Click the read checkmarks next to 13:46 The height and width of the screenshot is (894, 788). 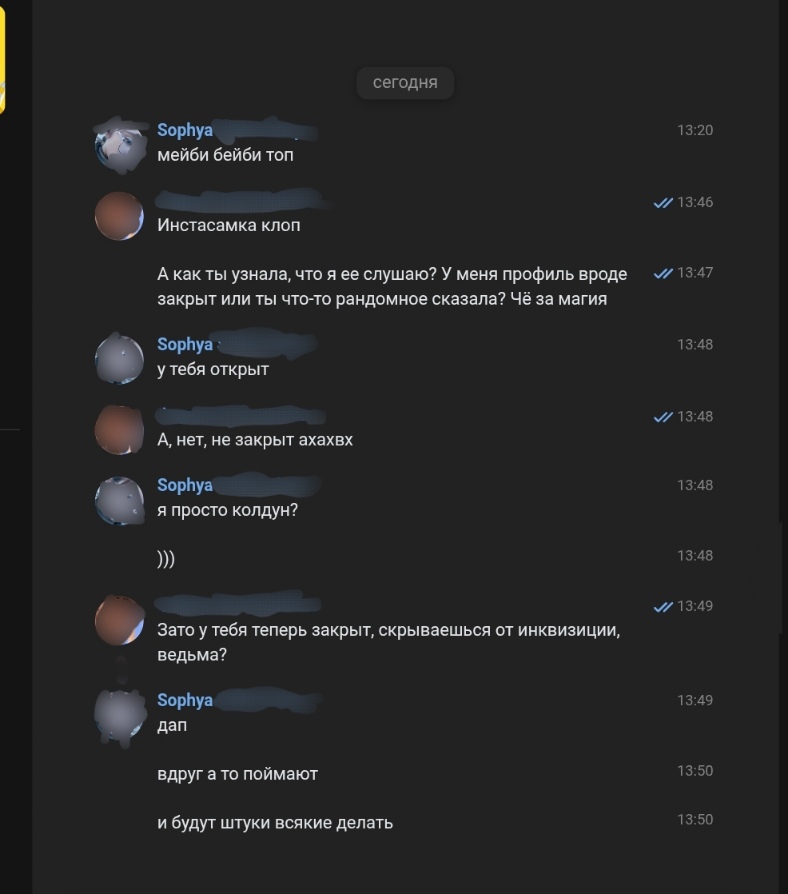(662, 202)
